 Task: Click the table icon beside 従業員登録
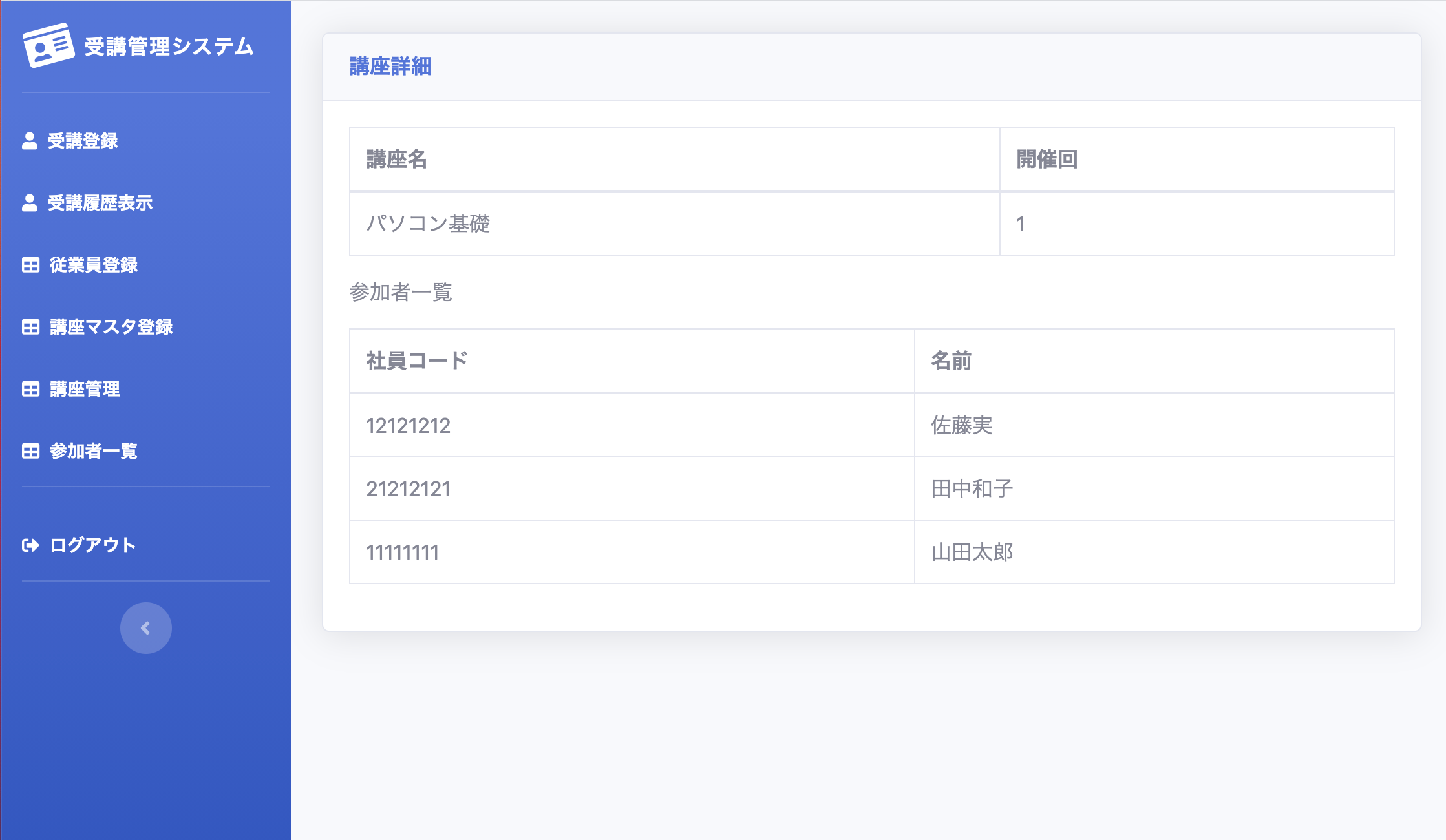[30, 265]
